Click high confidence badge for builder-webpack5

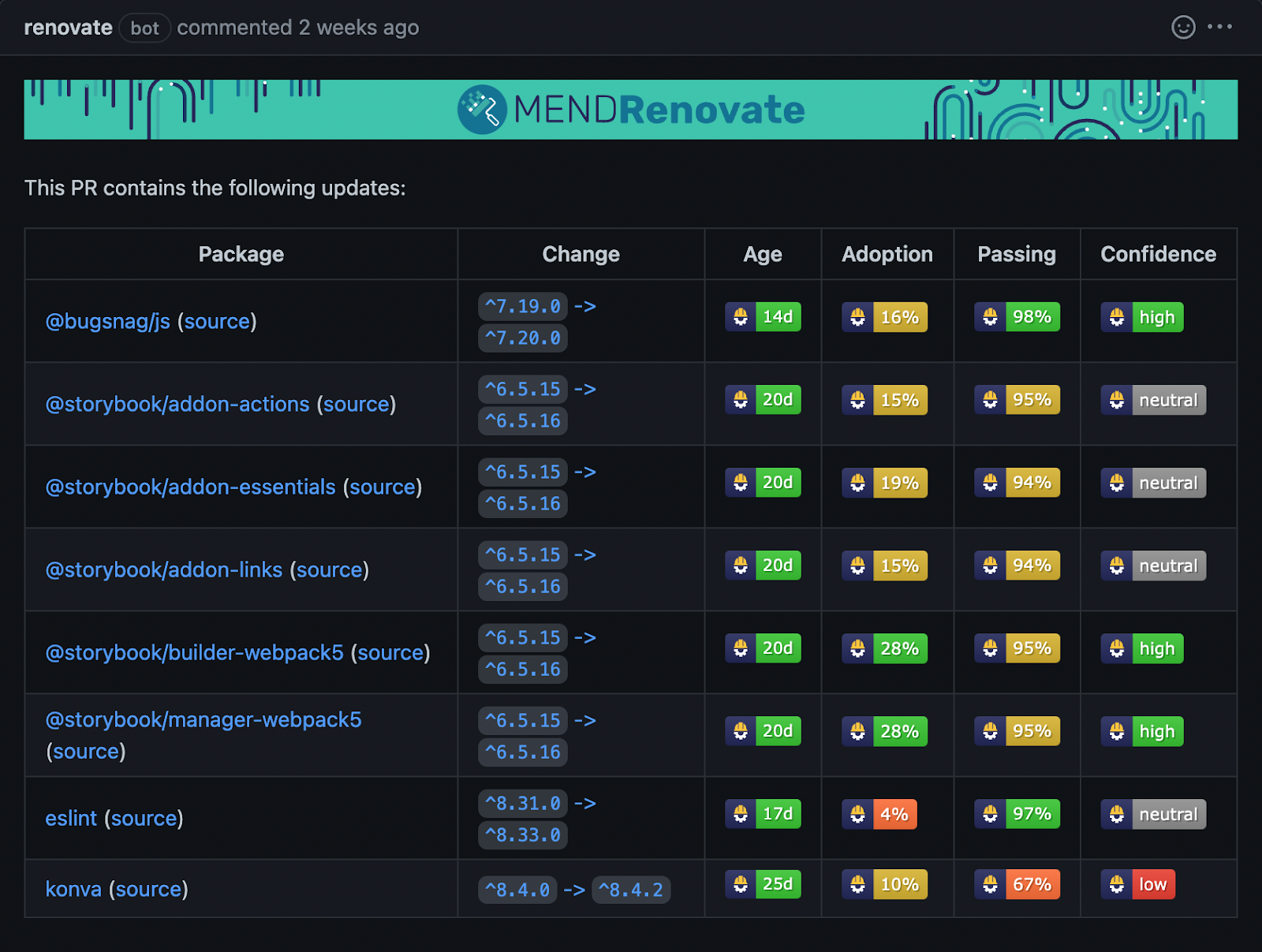tap(1142, 648)
